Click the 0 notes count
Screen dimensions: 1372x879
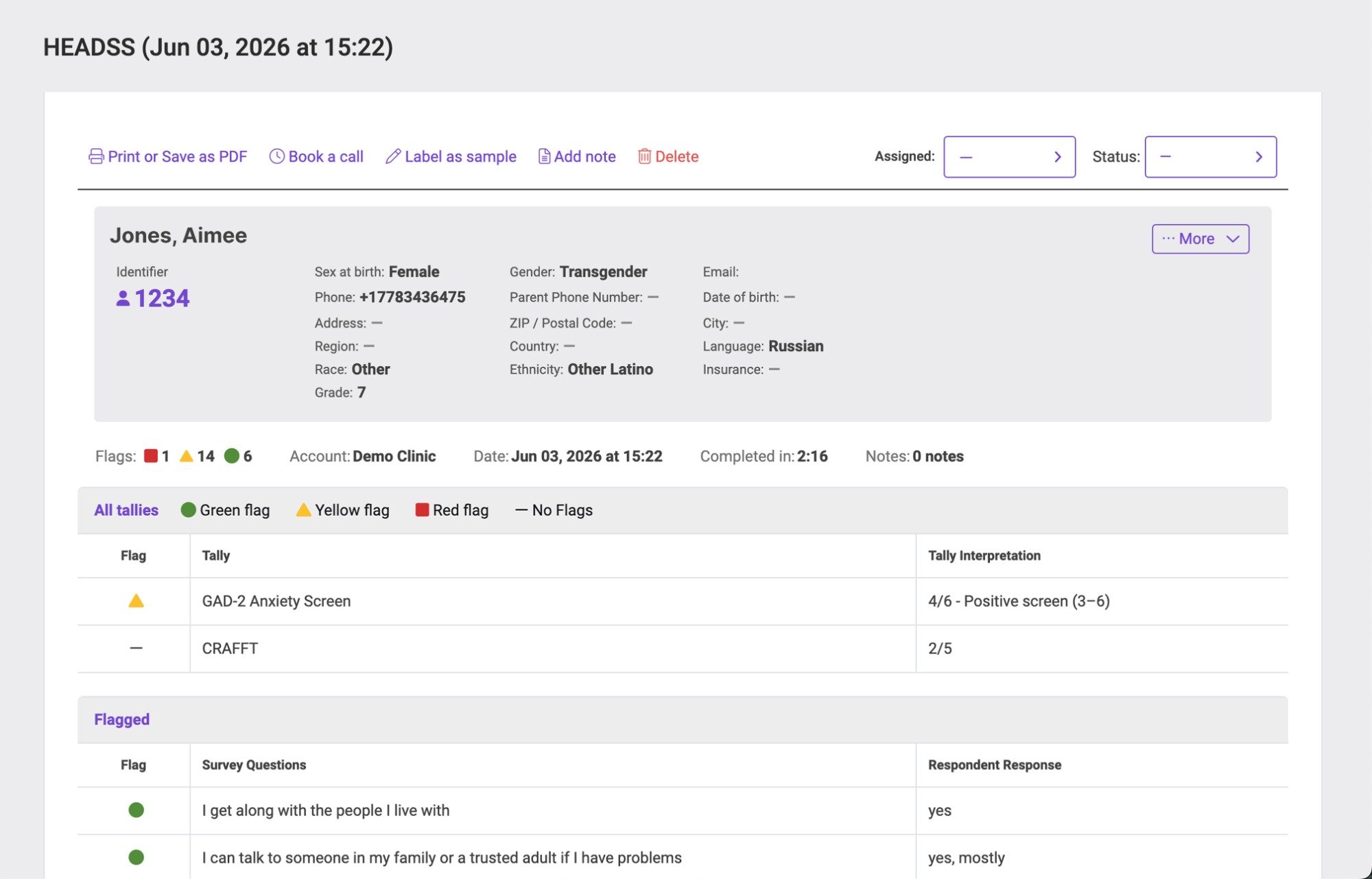(938, 456)
